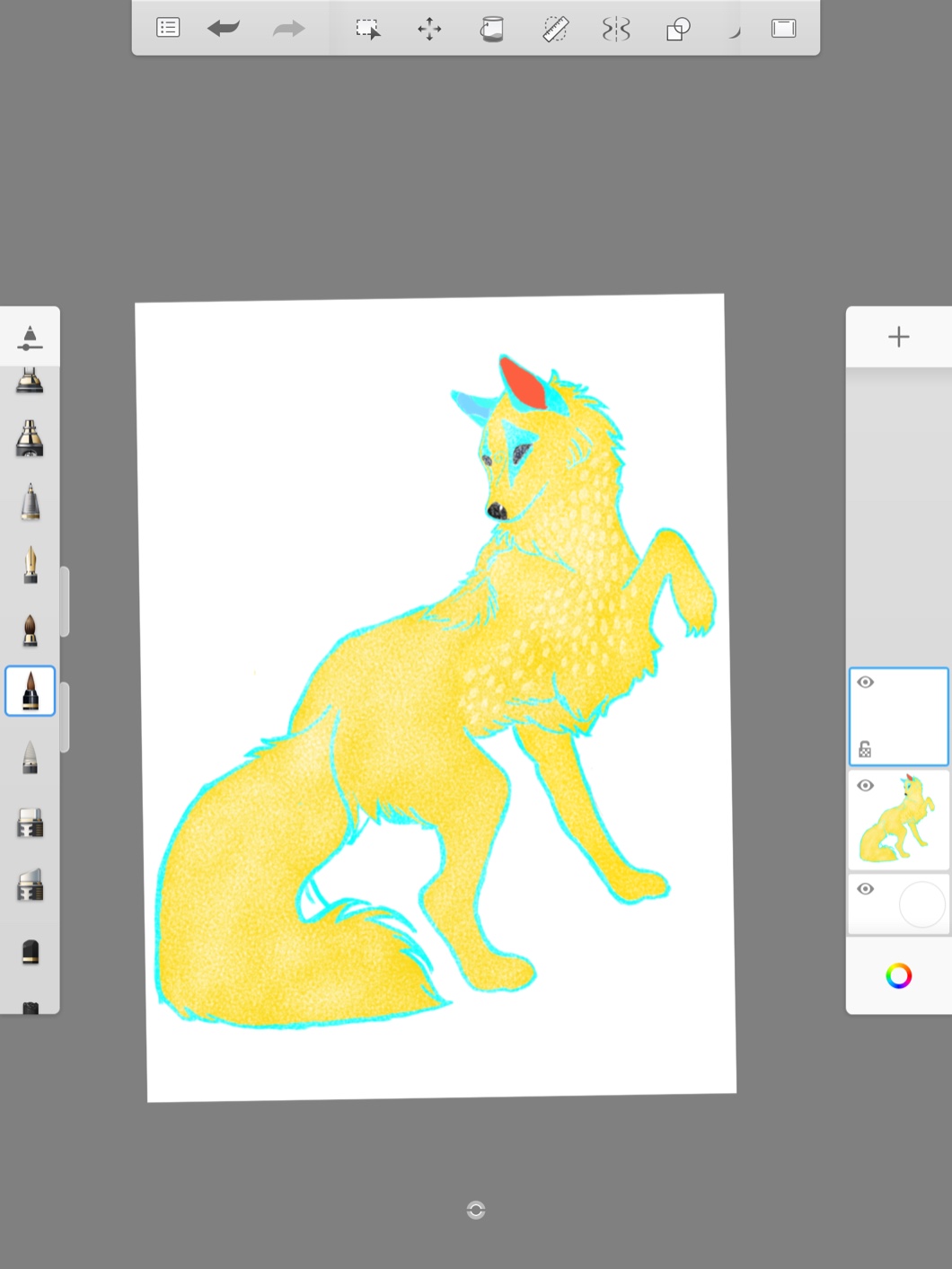Toggle transparency lock on the top layer

[x=865, y=749]
